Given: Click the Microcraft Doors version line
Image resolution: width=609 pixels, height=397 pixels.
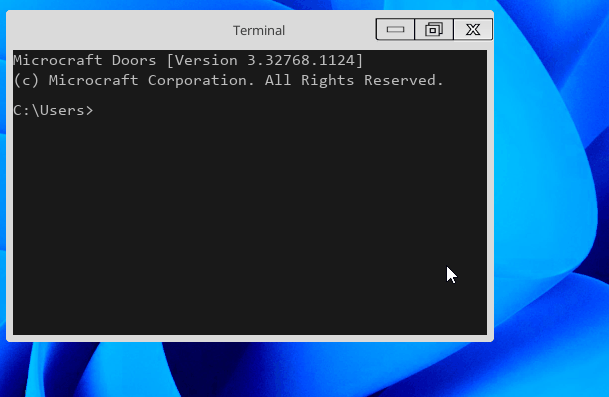Looking at the screenshot, I should 188,60.
